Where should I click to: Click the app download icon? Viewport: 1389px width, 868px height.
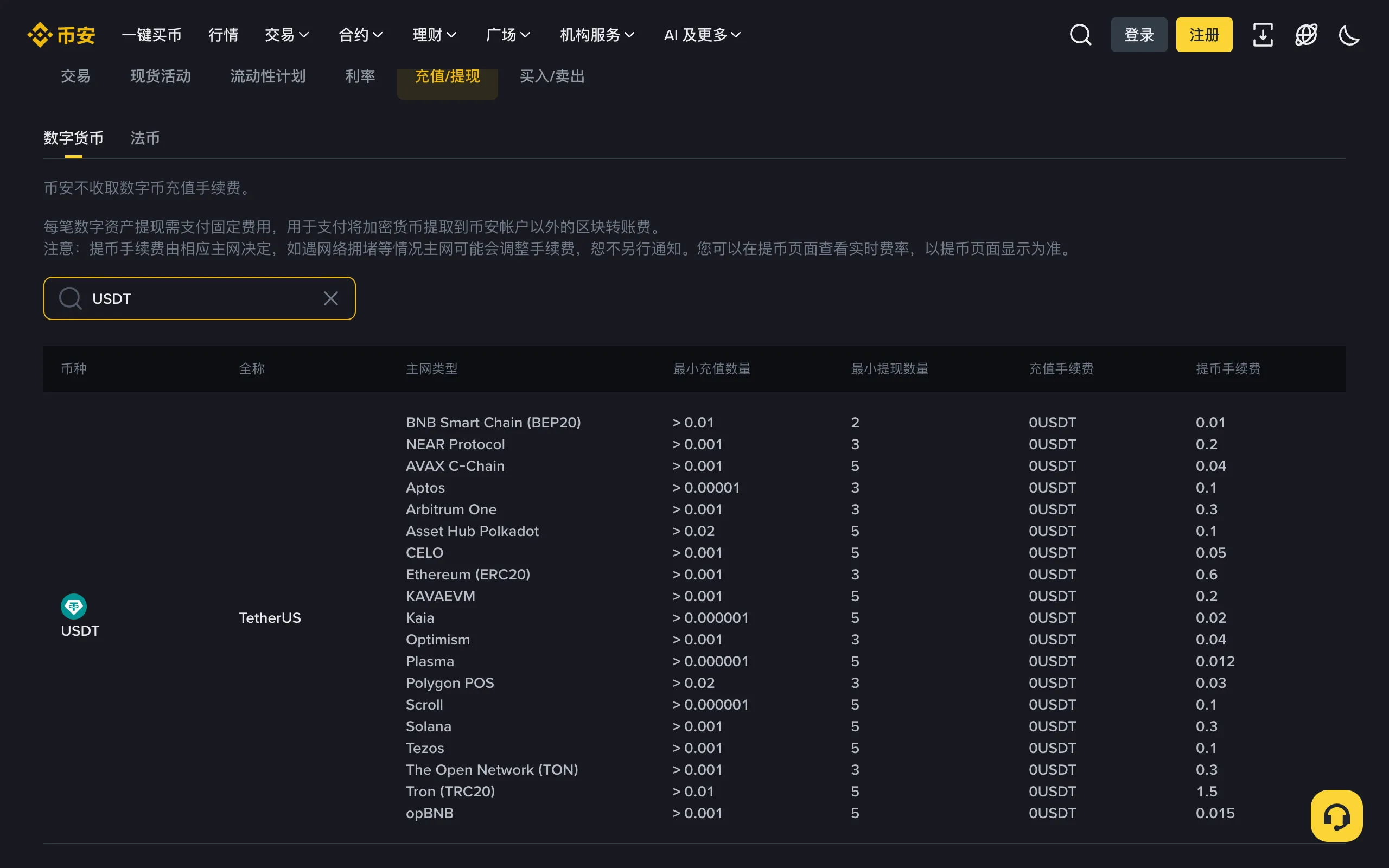point(1263,35)
